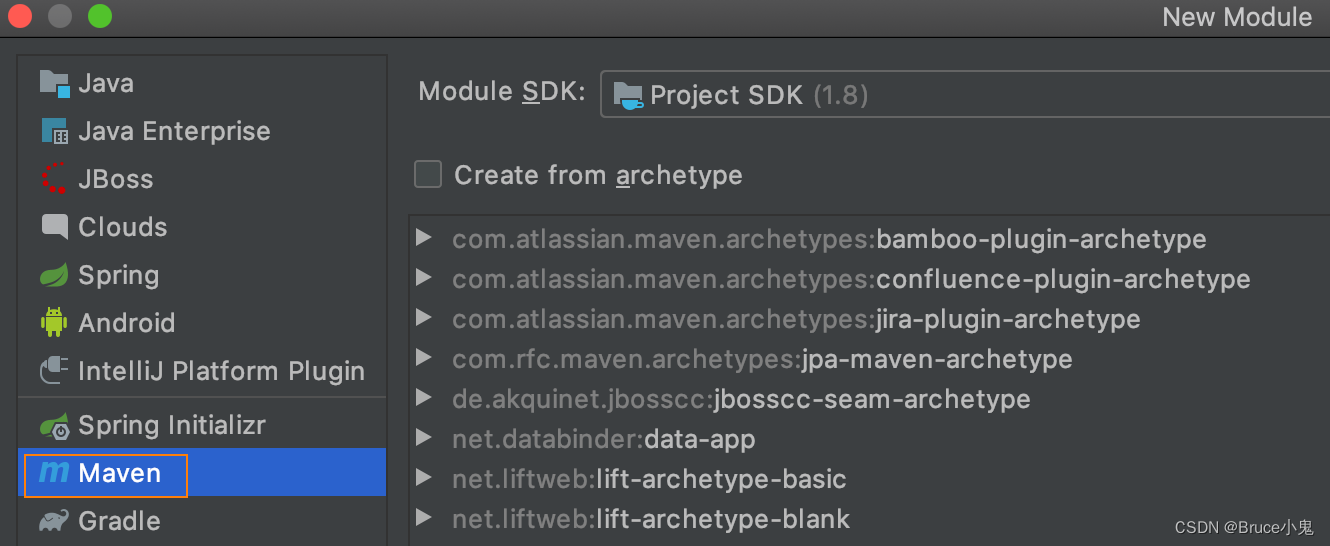Expand net.databinder:data-app node
The width and height of the screenshot is (1330, 546).
pyautogui.click(x=424, y=438)
